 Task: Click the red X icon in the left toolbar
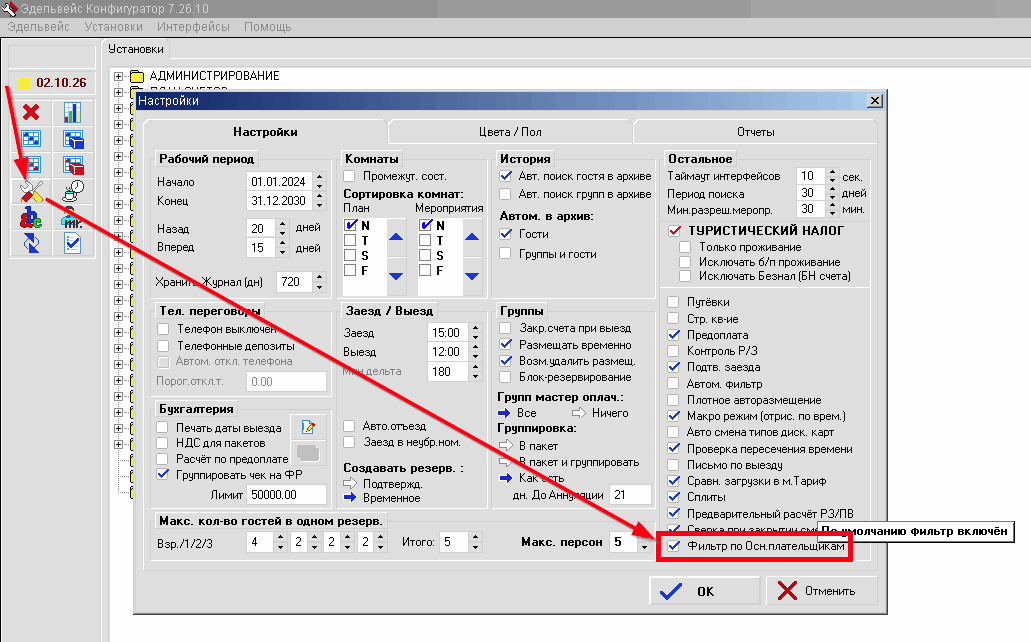(31, 112)
